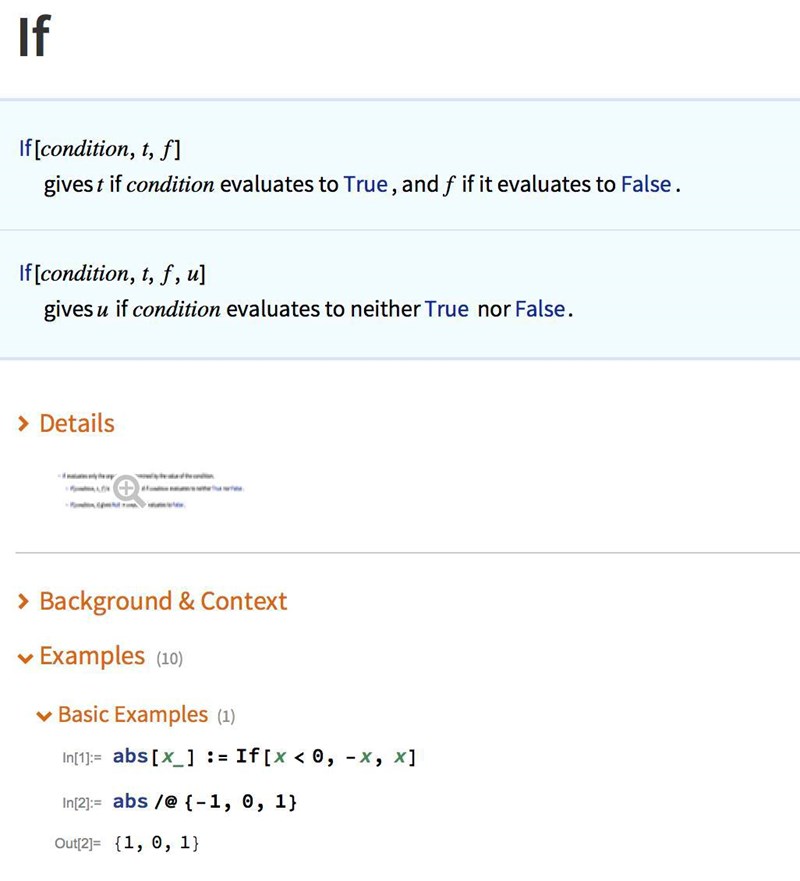Select the output list {1, 0, 1}

coord(157,844)
